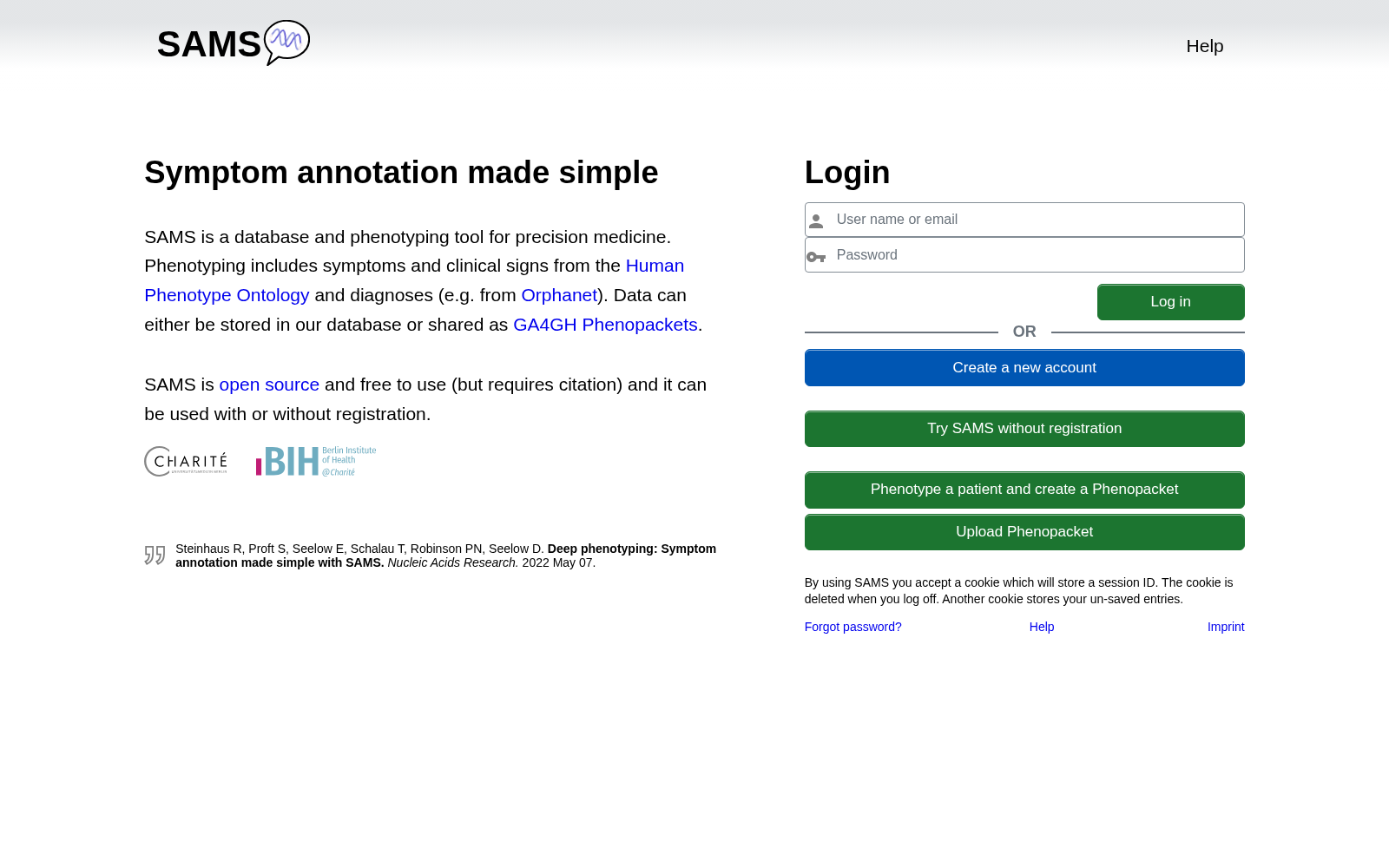Click the Forgot password? link

pos(853,627)
